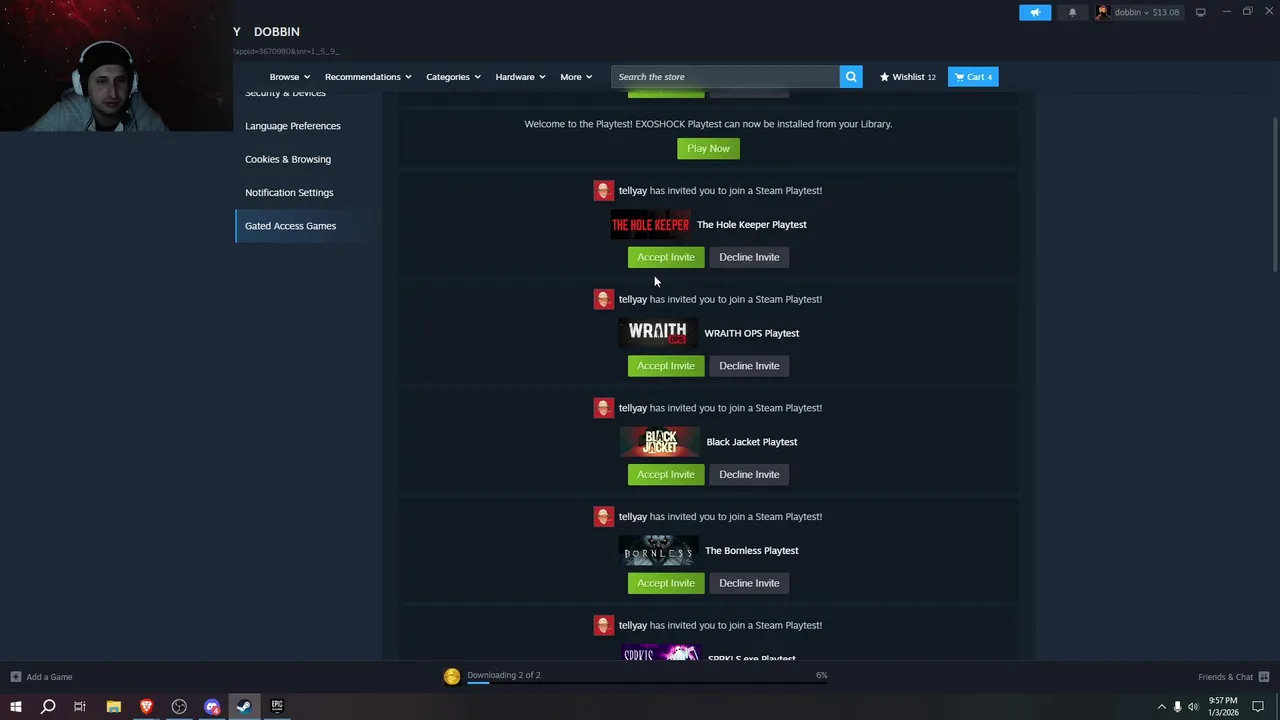Expand the Categories dropdown menu
Image resolution: width=1280 pixels, height=720 pixels.
[453, 77]
